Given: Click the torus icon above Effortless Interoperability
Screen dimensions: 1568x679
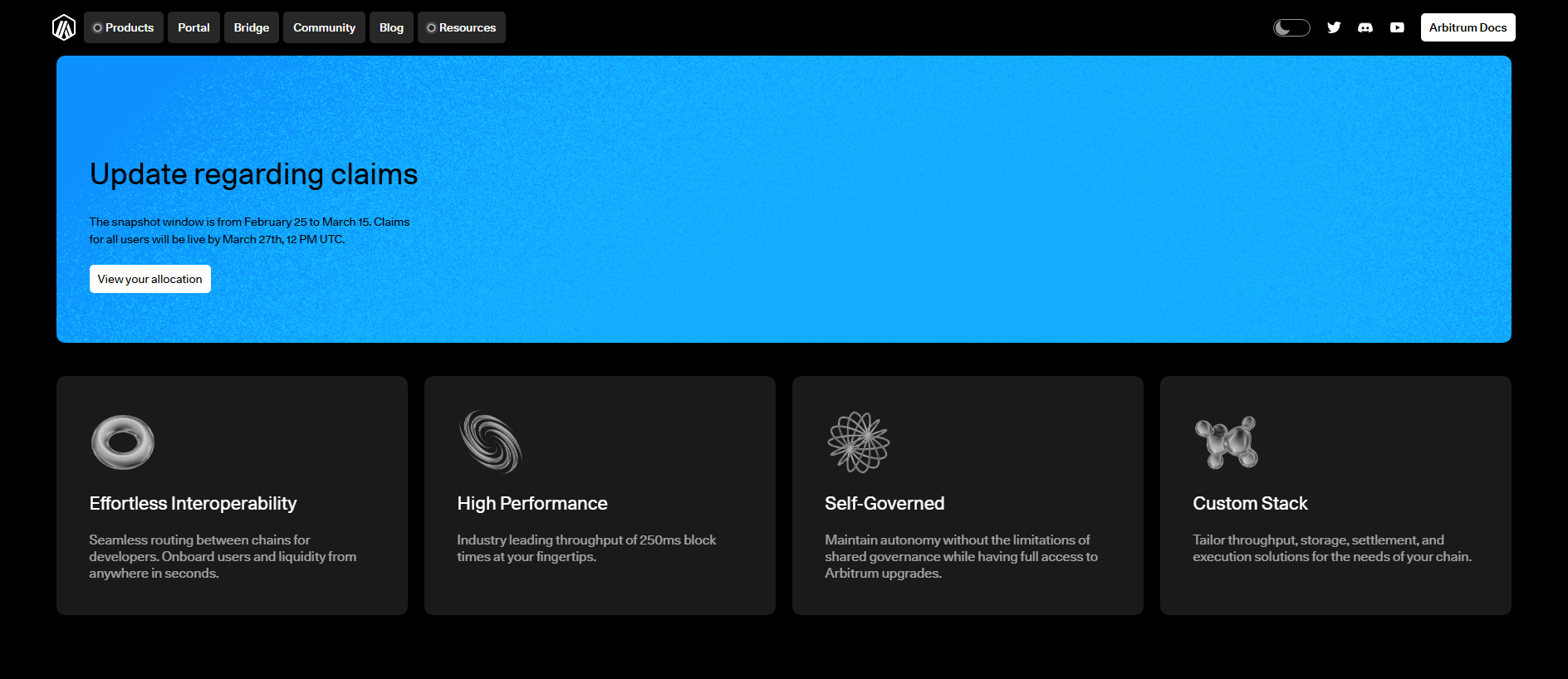Looking at the screenshot, I should tap(123, 442).
